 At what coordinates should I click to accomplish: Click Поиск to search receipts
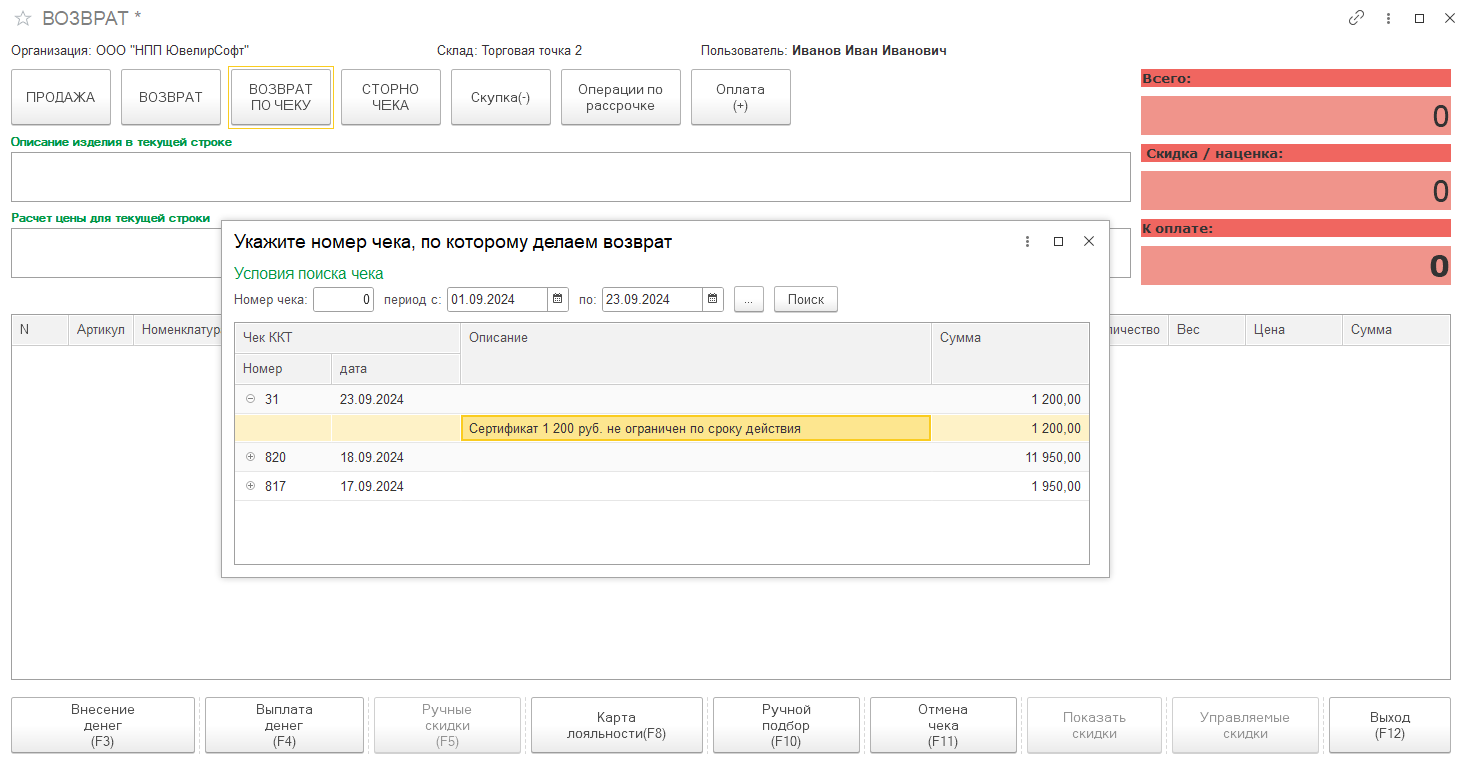pyautogui.click(x=806, y=299)
